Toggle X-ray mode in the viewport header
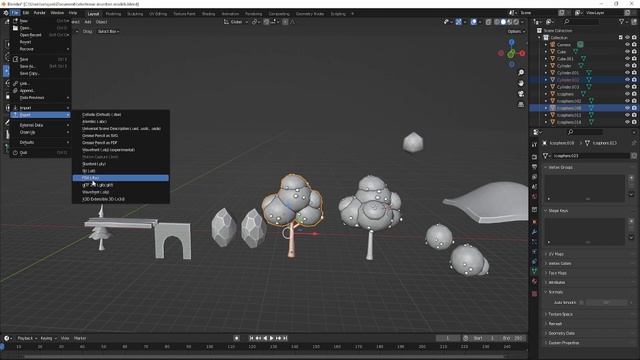 488,22
